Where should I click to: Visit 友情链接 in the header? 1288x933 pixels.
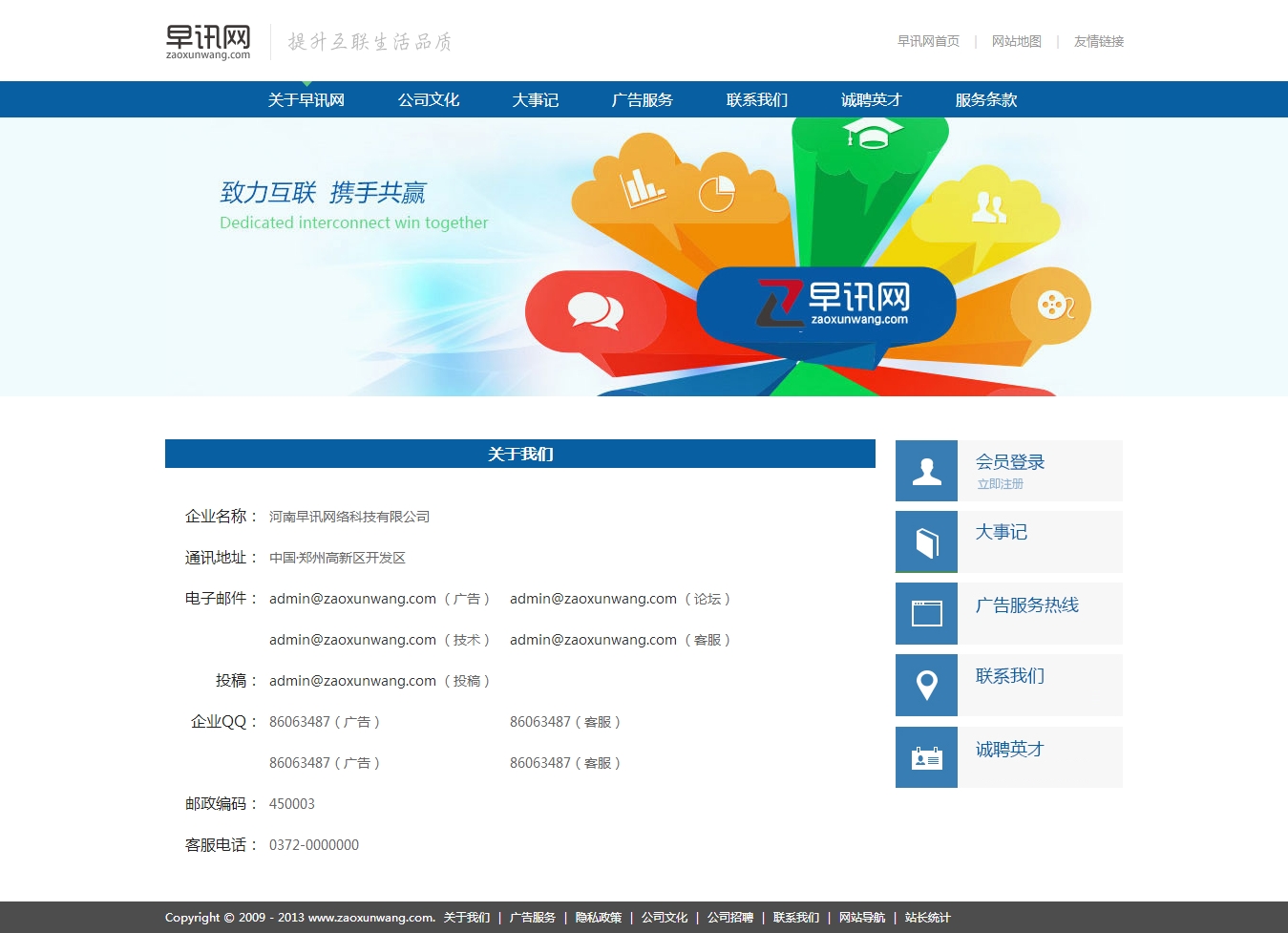tap(1099, 41)
